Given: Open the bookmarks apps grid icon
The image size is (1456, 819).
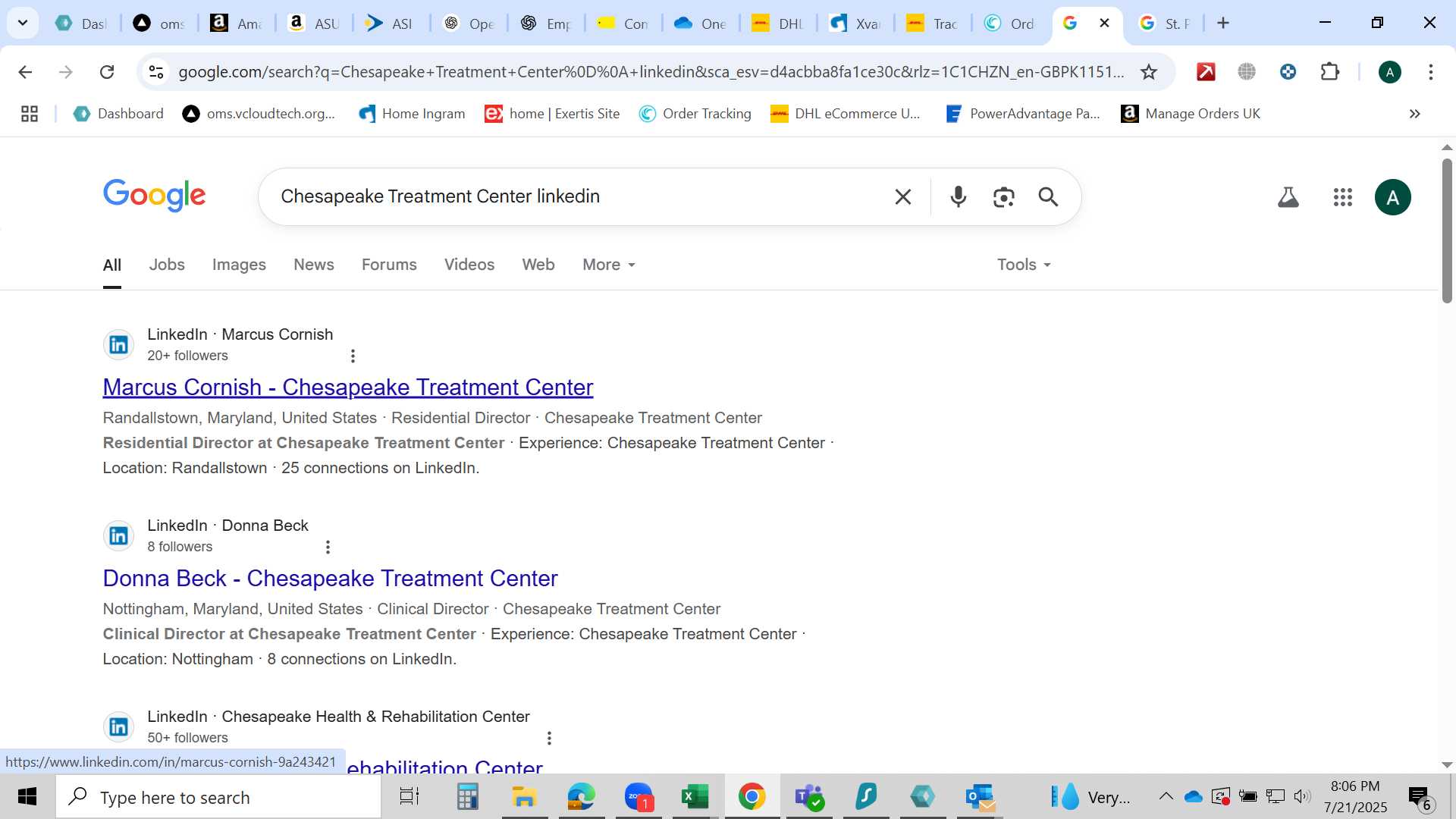Looking at the screenshot, I should (30, 114).
